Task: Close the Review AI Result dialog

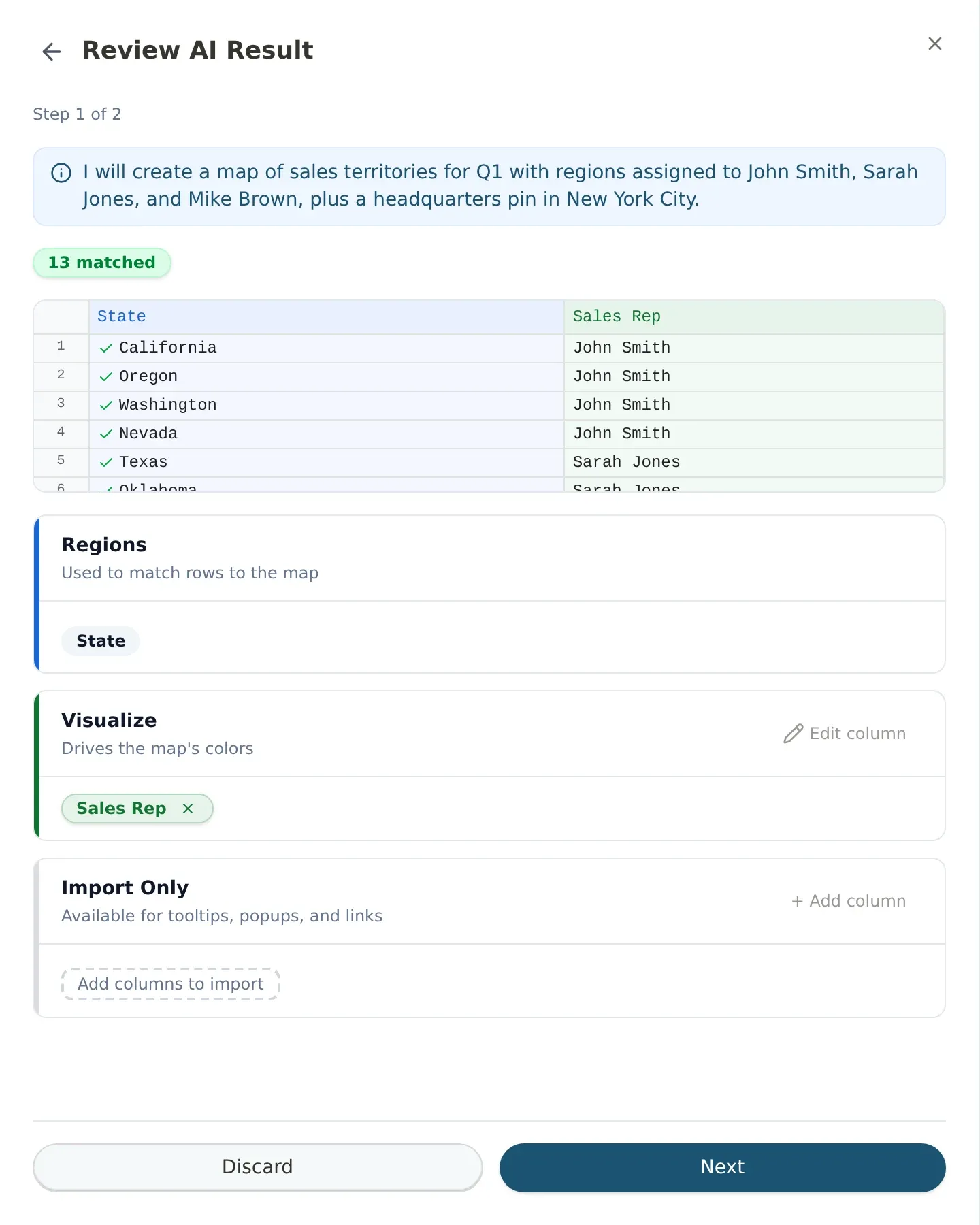Action: [x=935, y=44]
